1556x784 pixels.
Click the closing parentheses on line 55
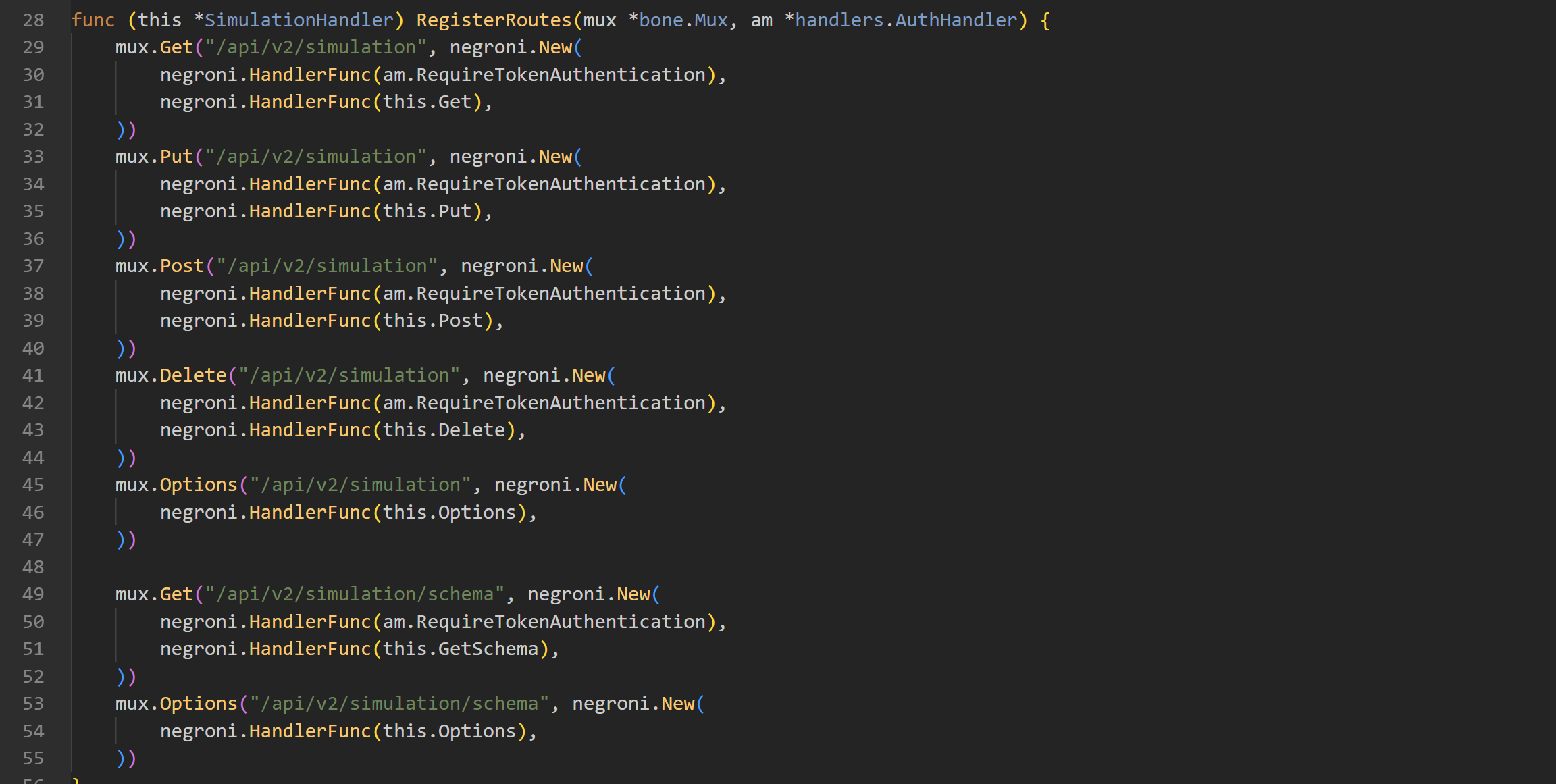(126, 758)
